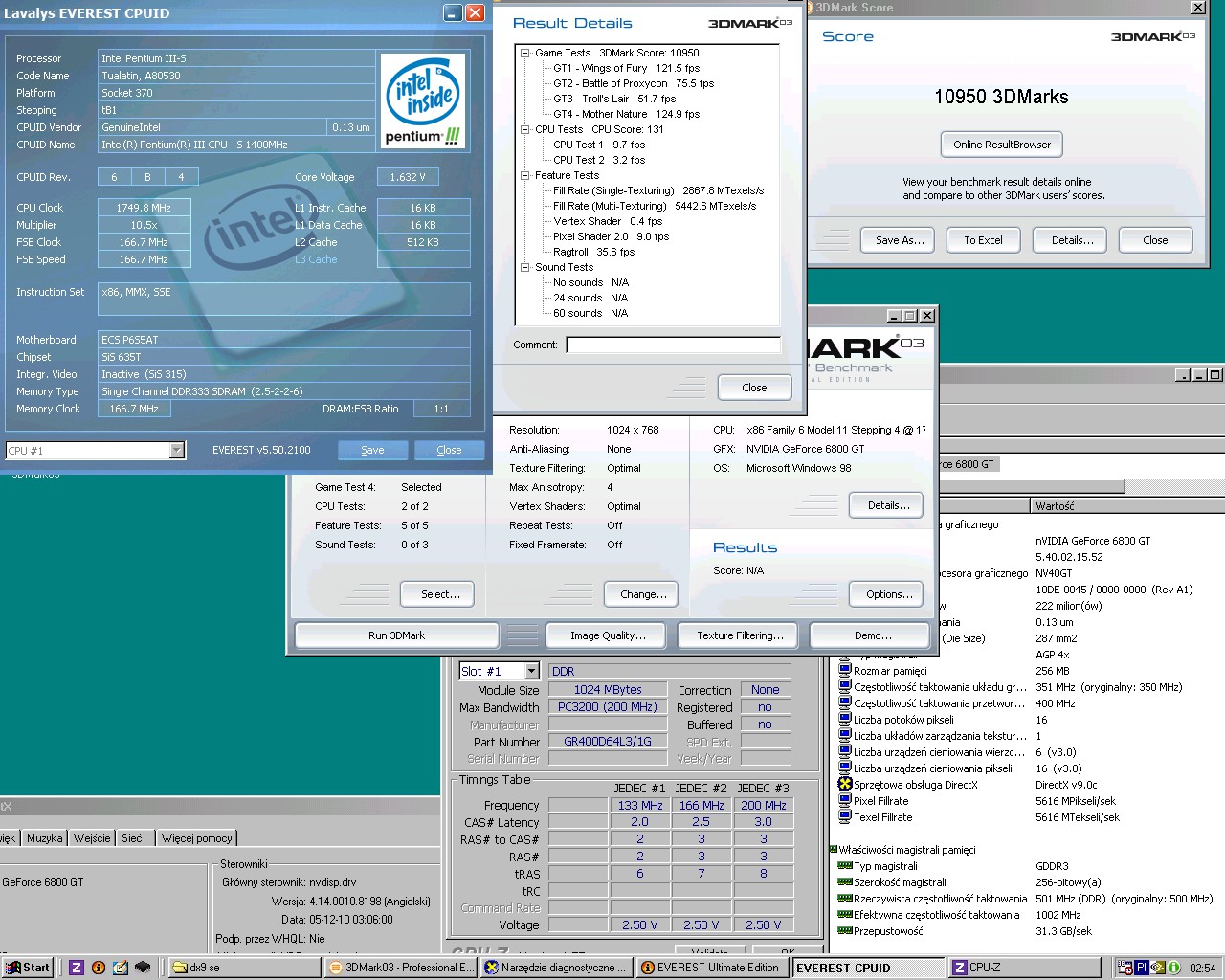Click the Rzeczywista częstotliwość taktowania icon
The height and width of the screenshot is (980, 1225).
point(845,898)
